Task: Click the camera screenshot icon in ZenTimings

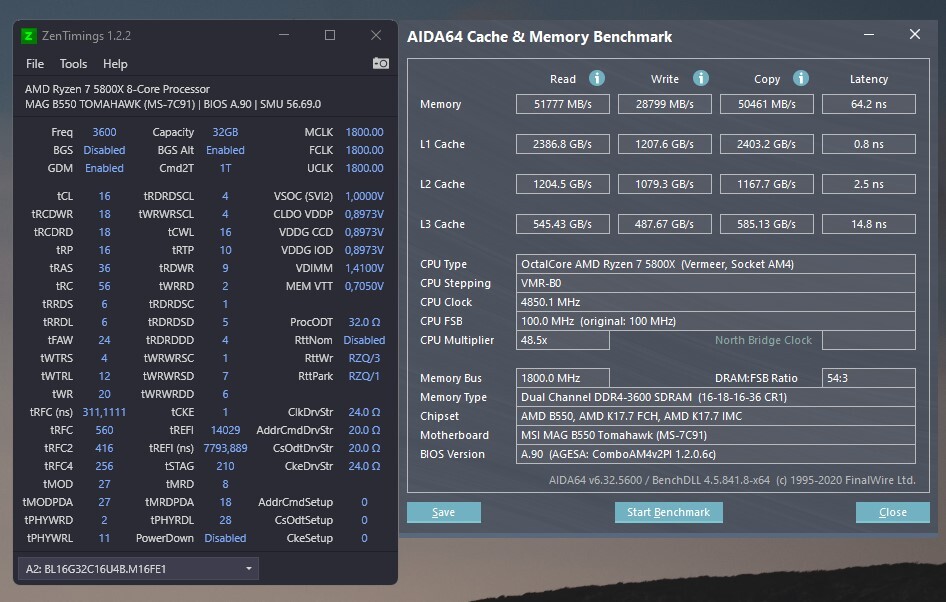Action: (380, 63)
